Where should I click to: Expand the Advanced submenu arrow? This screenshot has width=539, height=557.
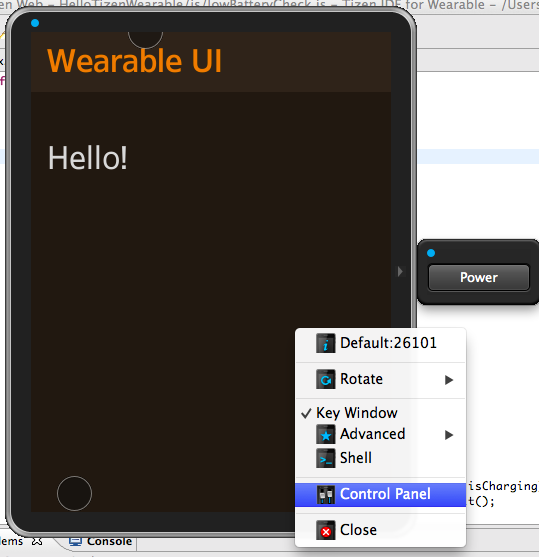pos(449,435)
